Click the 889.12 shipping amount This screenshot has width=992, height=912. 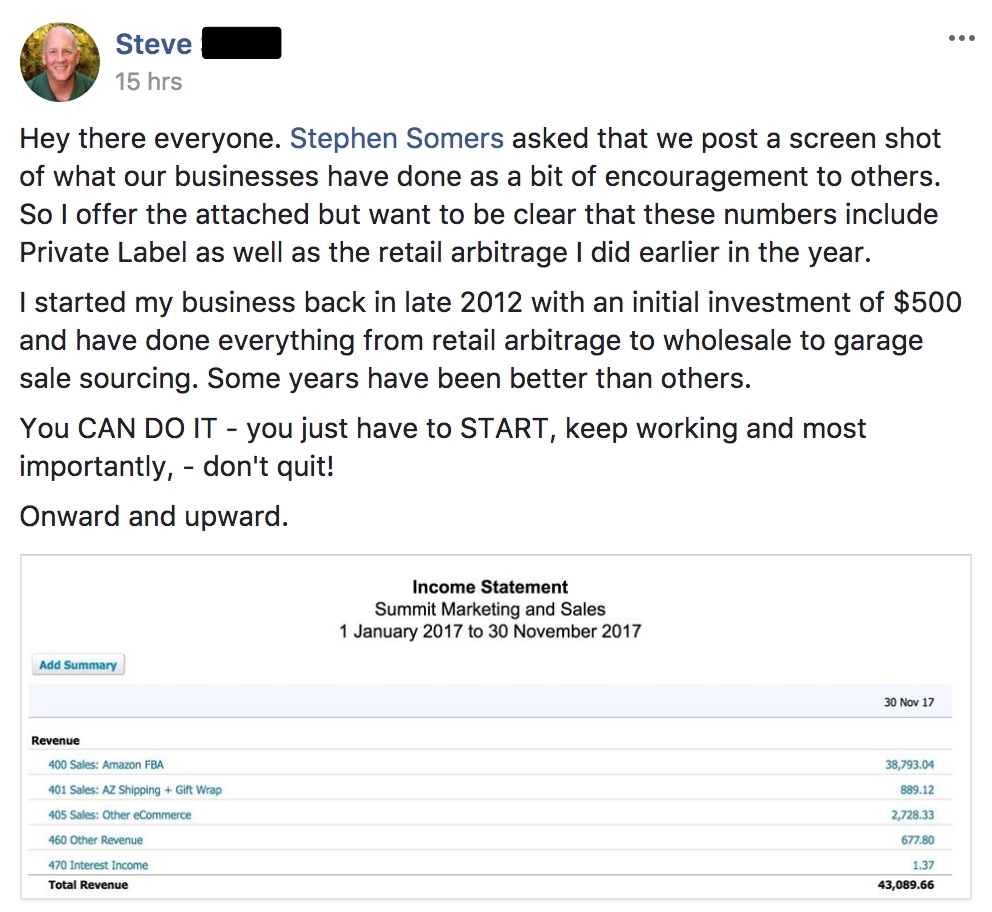click(918, 790)
